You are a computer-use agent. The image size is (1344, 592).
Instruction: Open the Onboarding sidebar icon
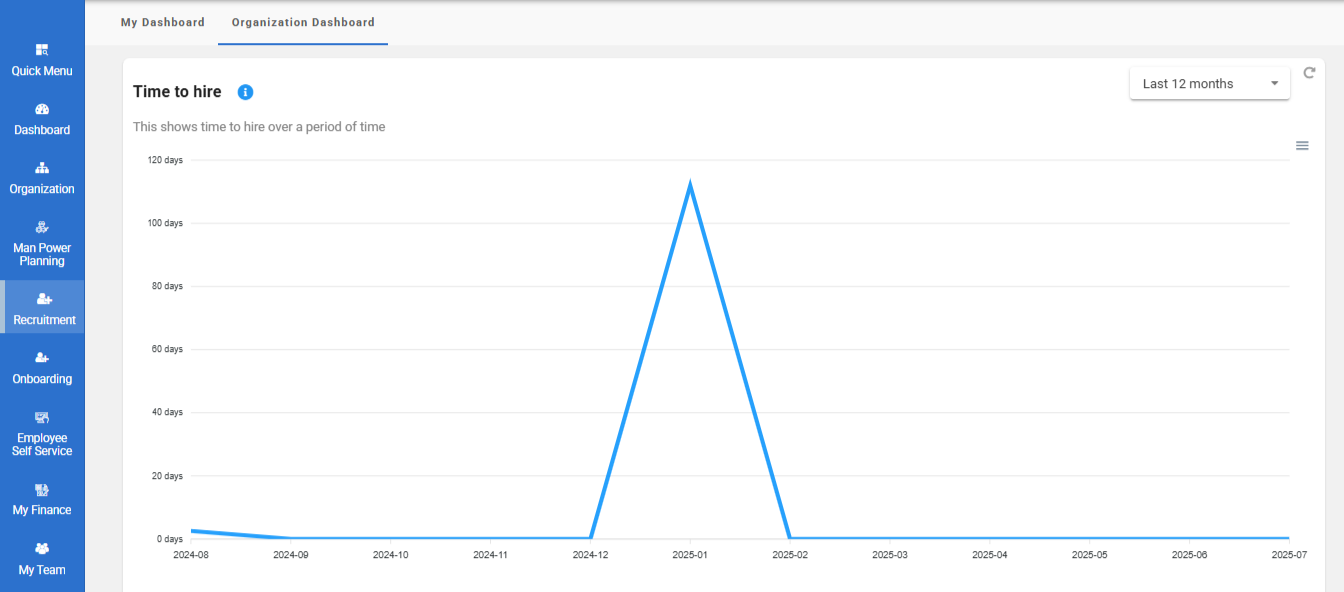[x=42, y=357]
